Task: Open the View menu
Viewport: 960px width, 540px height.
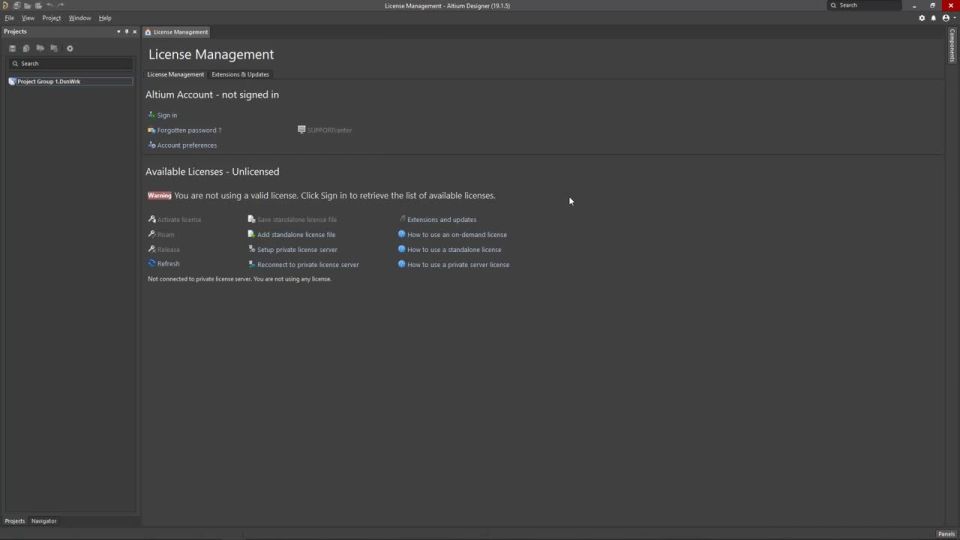Action: pyautogui.click(x=28, y=18)
